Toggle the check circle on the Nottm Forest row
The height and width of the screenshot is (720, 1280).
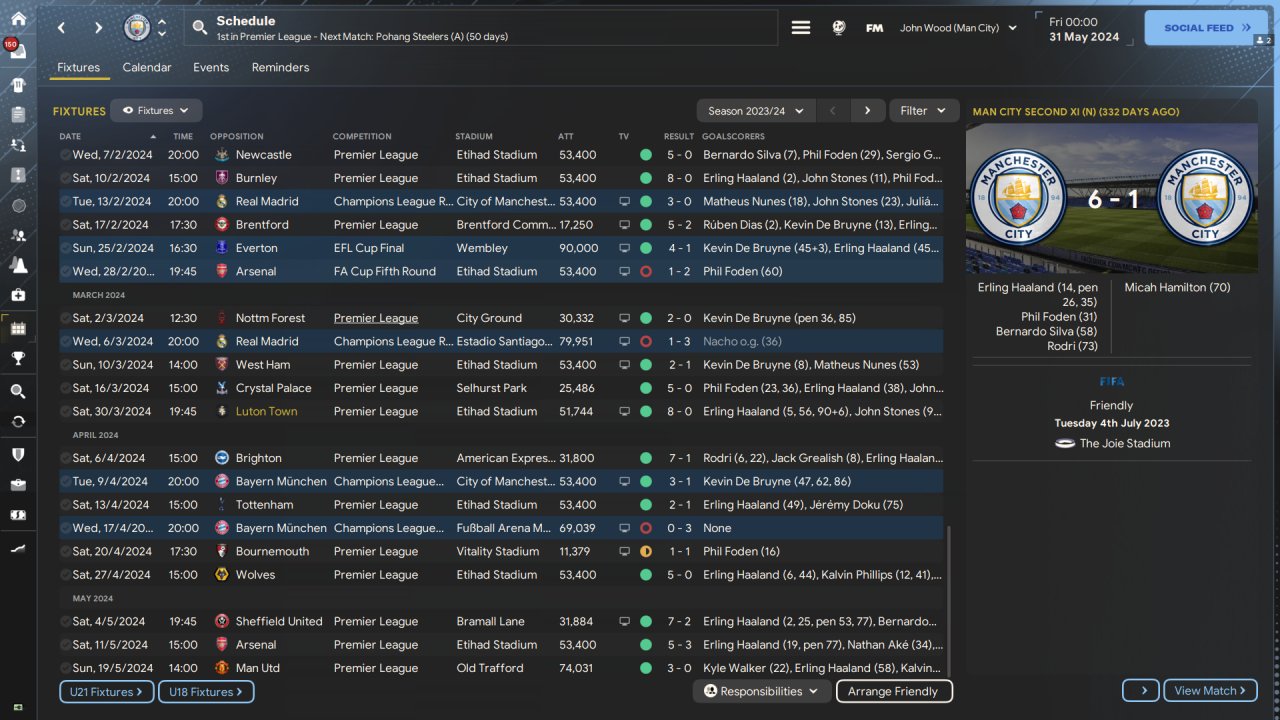(x=66, y=318)
